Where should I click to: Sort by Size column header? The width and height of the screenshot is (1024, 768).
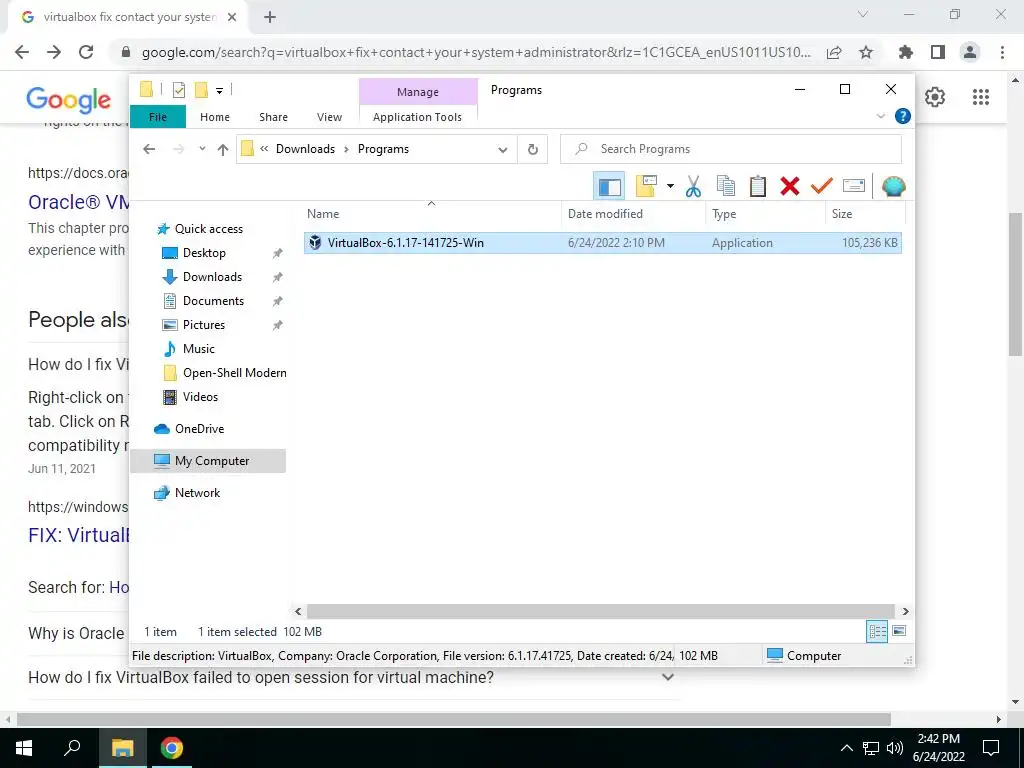842,214
